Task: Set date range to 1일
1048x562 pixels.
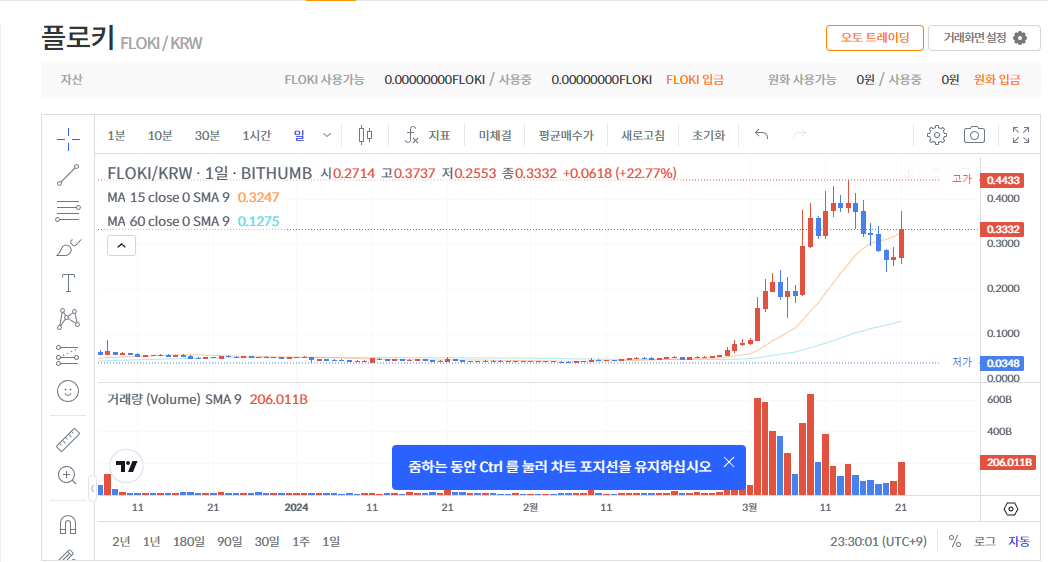Action: [332, 541]
